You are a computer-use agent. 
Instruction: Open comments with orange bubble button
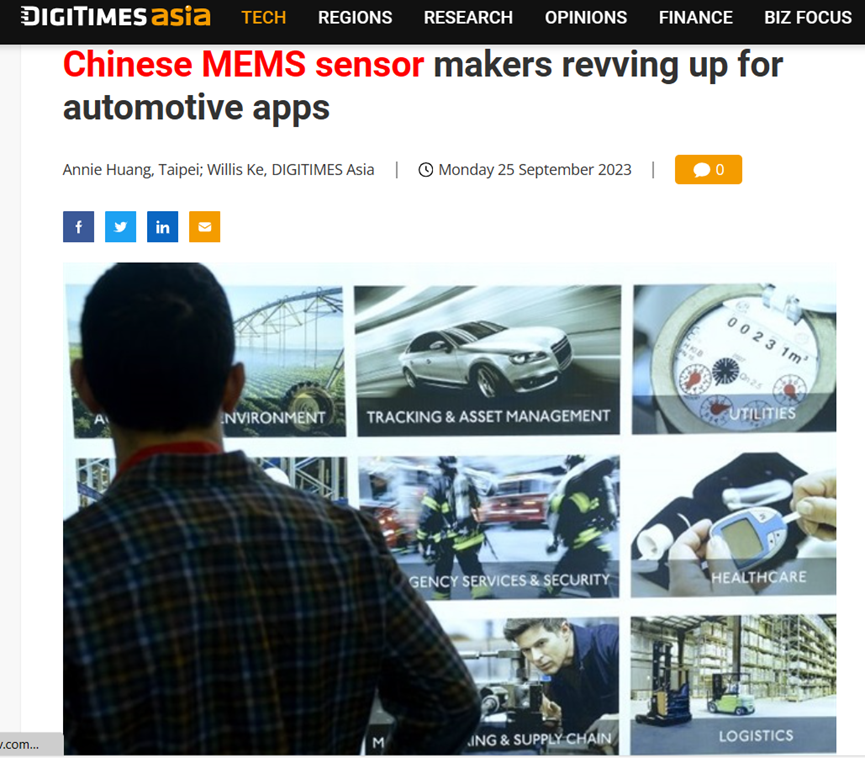tap(708, 169)
